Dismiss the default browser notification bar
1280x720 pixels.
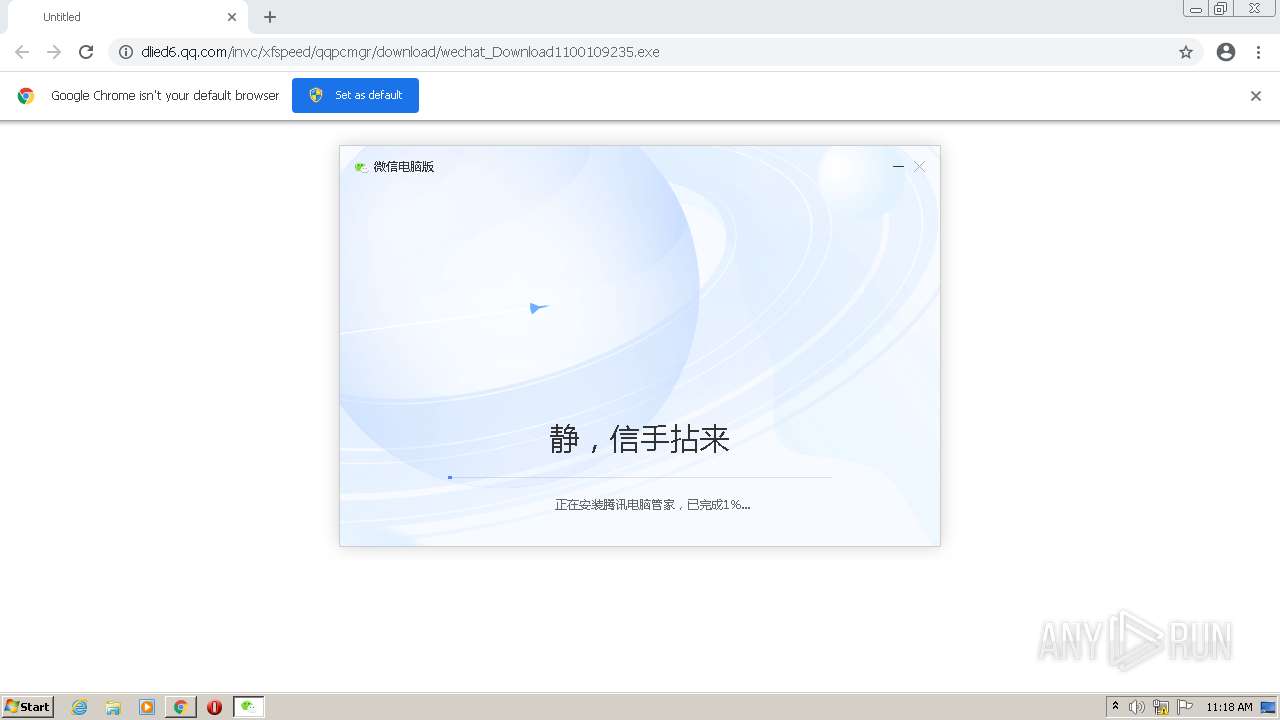pyautogui.click(x=1256, y=96)
